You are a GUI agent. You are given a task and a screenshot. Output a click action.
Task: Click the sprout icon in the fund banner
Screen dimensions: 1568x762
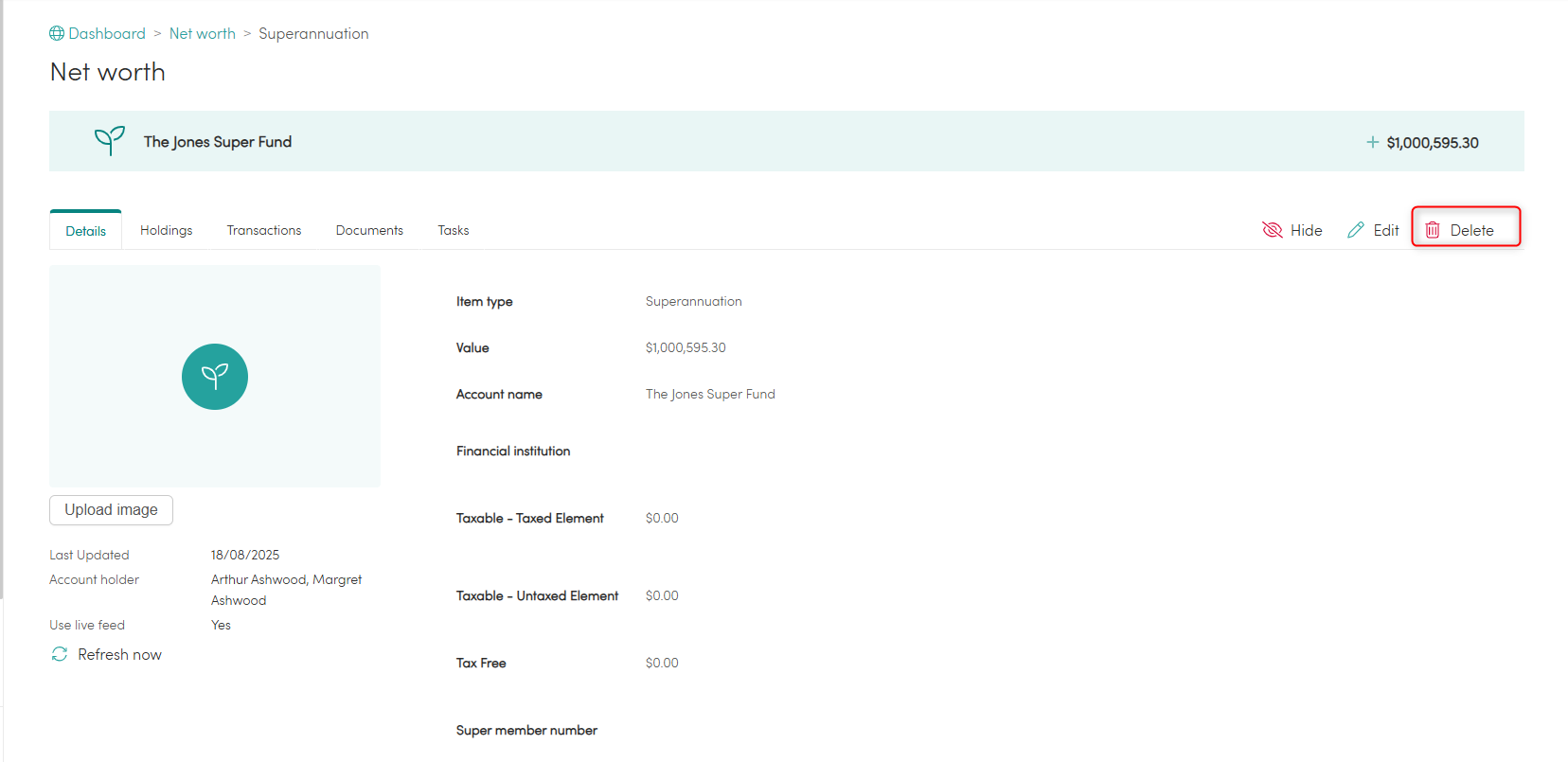tap(110, 141)
